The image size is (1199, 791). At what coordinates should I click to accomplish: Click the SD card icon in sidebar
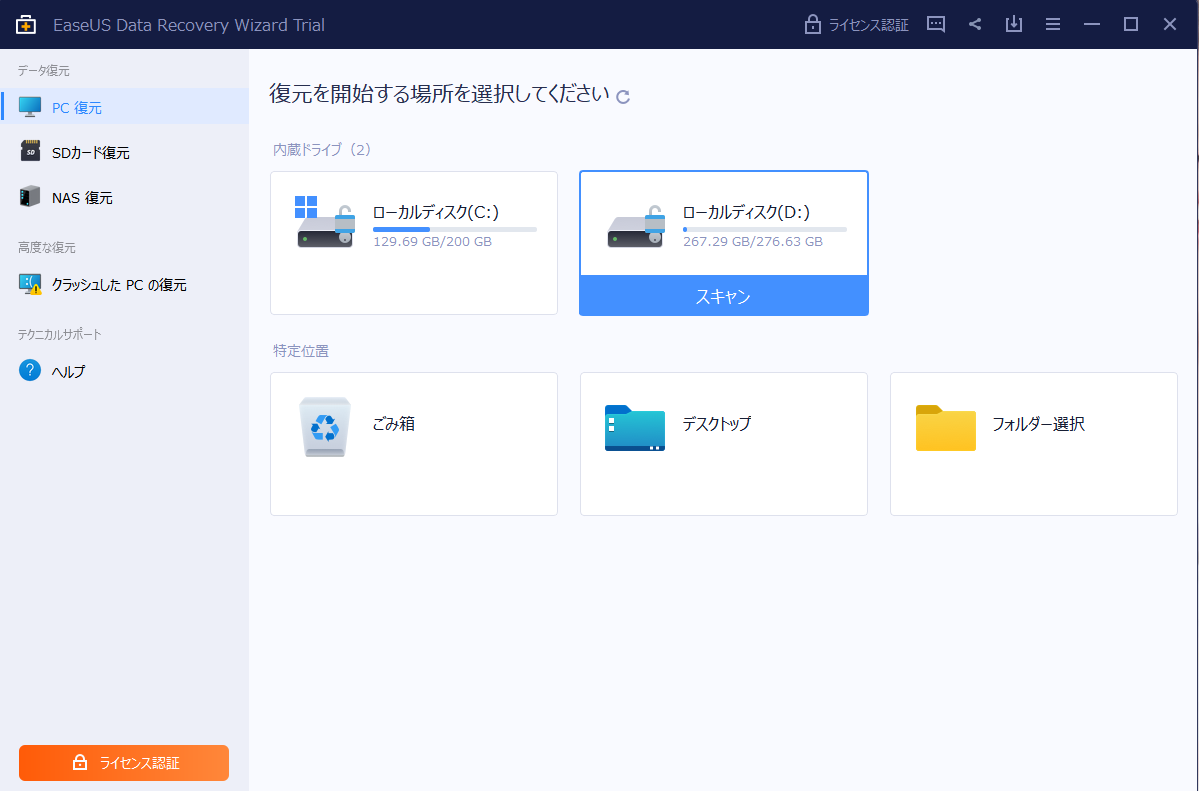pos(30,151)
